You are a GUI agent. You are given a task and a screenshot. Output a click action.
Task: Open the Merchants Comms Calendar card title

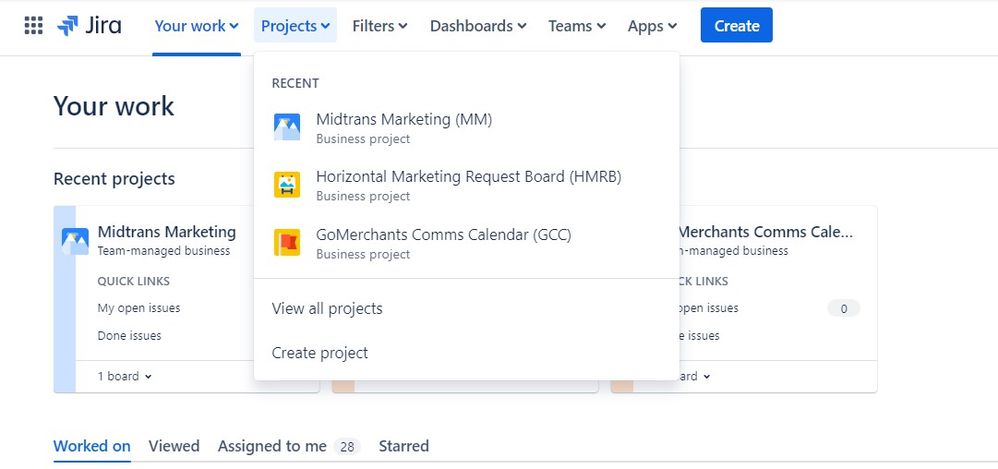click(765, 232)
